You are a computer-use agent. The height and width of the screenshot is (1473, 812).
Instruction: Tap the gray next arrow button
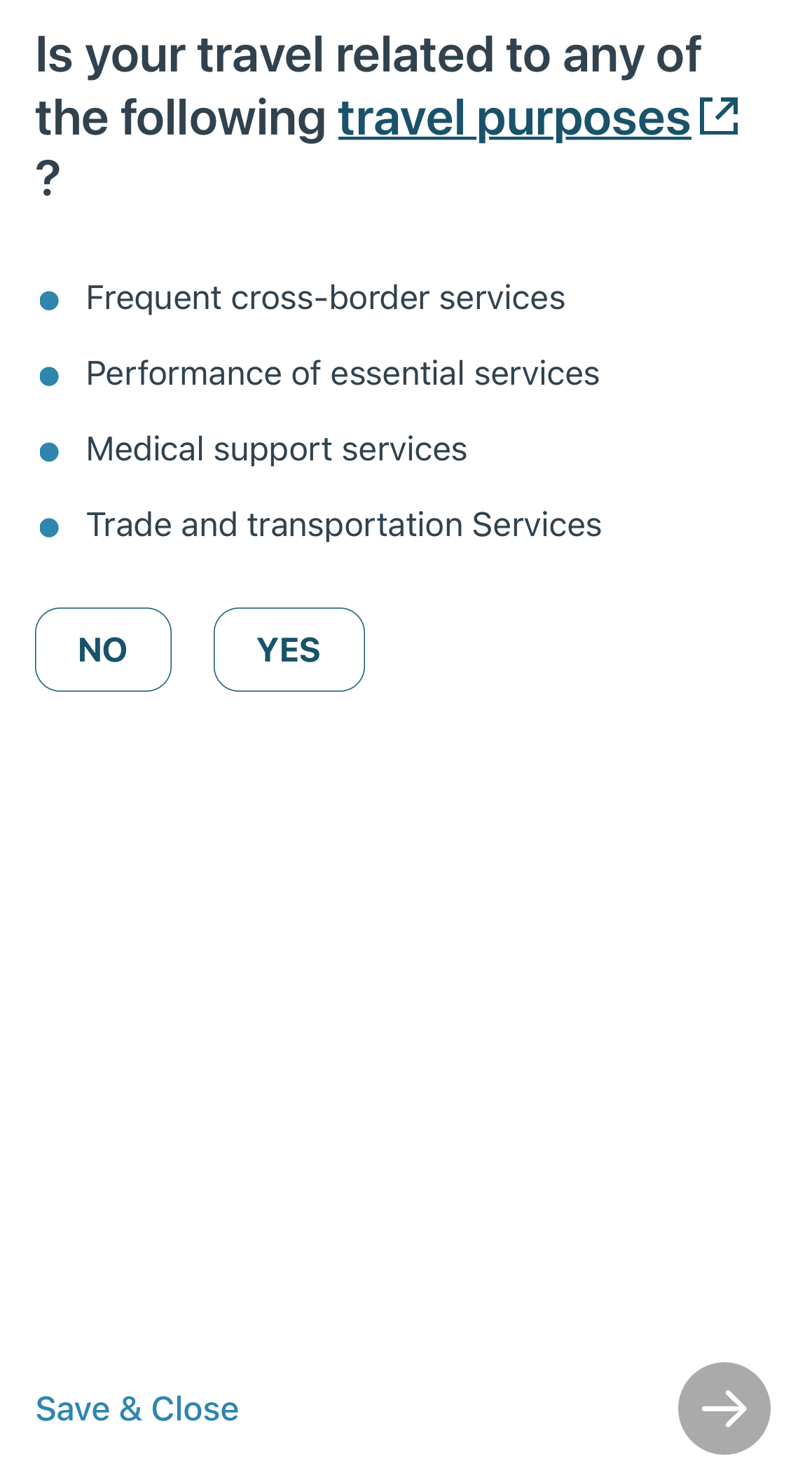coord(724,1408)
